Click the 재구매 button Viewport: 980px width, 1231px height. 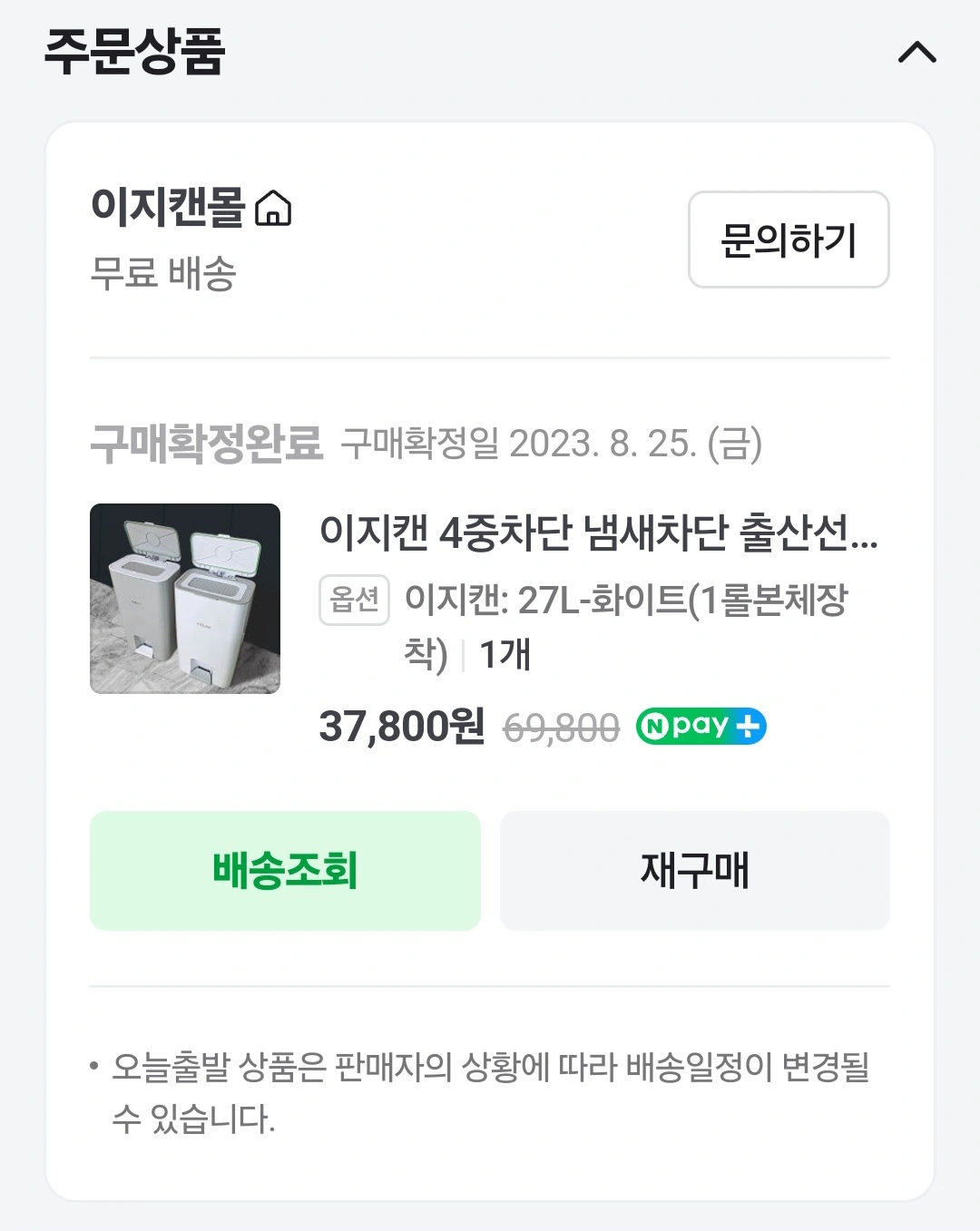[x=695, y=871]
